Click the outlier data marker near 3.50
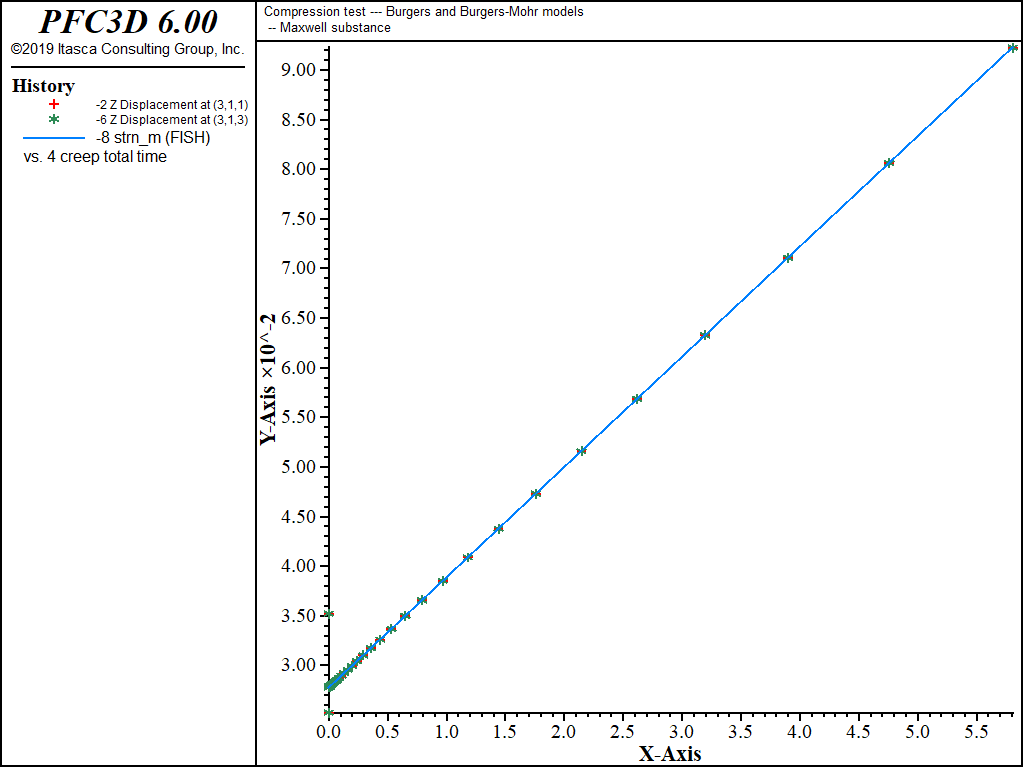This screenshot has width=1024, height=768. click(329, 614)
